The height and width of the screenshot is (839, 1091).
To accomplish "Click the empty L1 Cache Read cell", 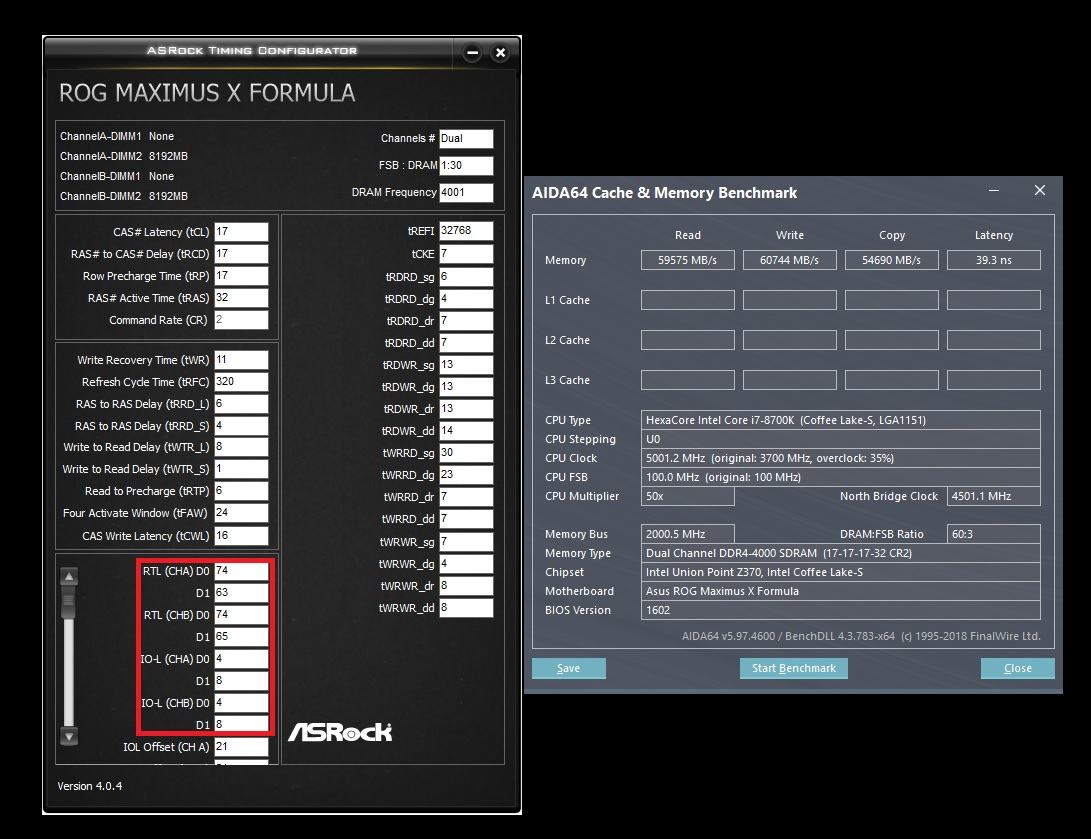I will click(x=687, y=300).
